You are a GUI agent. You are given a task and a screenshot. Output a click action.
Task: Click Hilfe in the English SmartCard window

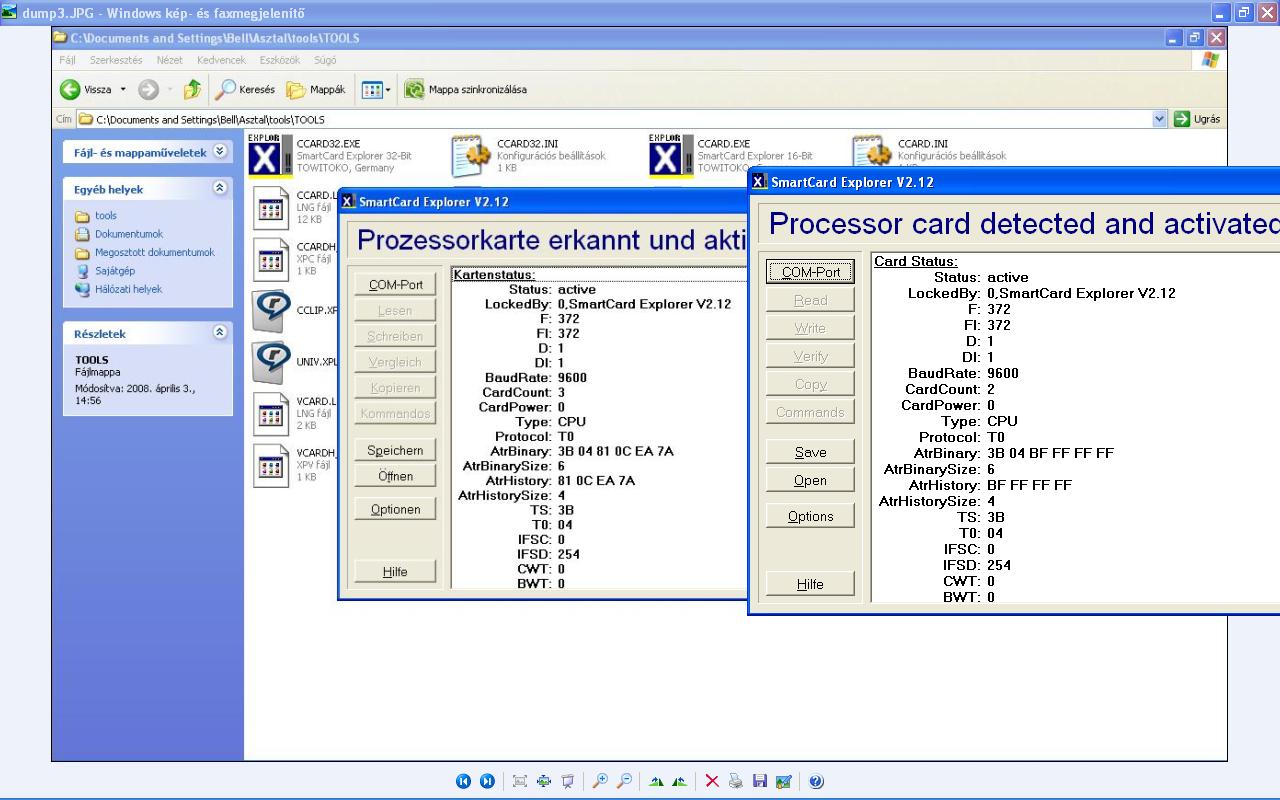(811, 584)
